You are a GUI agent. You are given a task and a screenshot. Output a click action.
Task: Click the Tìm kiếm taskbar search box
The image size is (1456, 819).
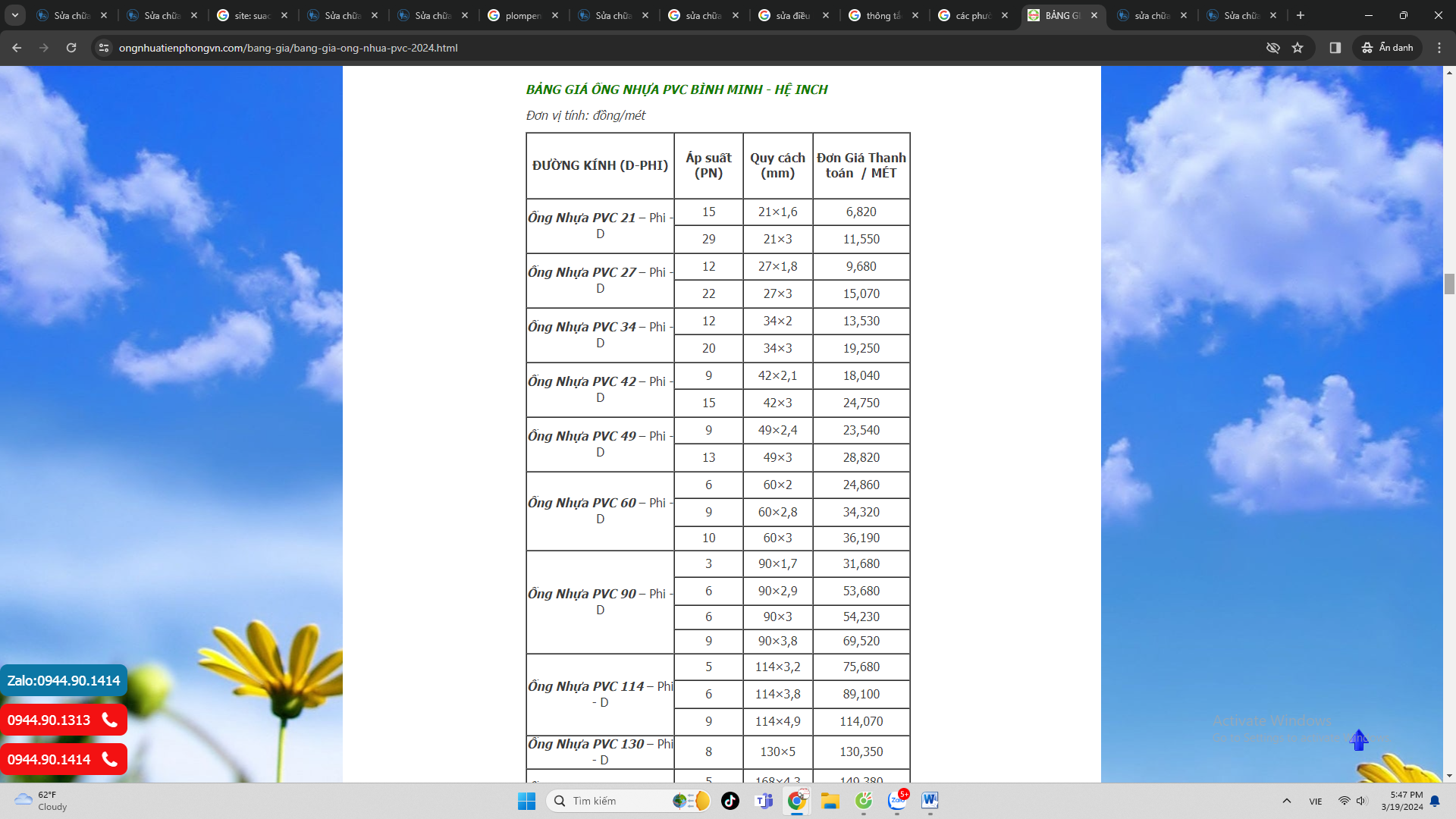point(628,801)
